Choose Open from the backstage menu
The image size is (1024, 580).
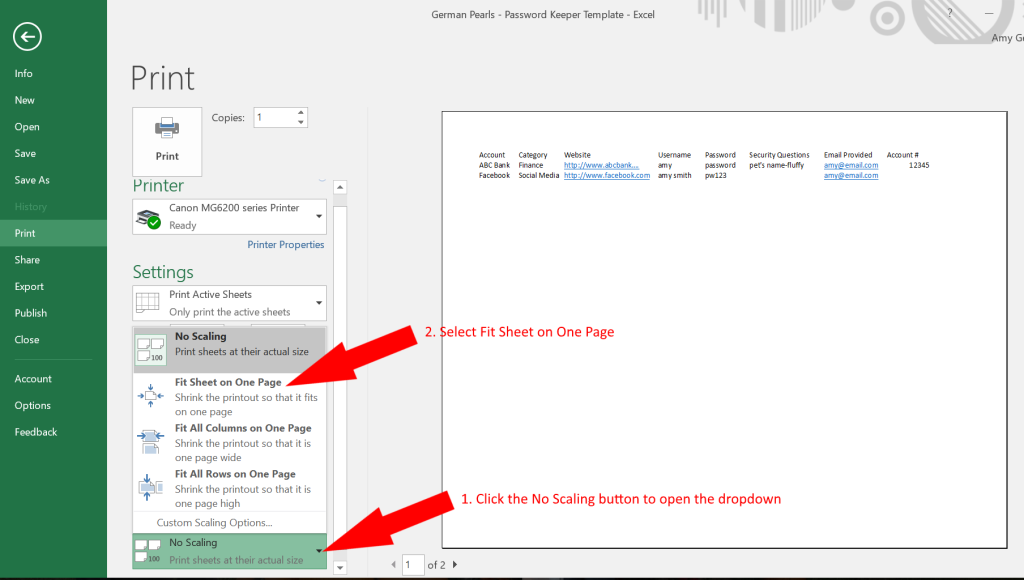tap(27, 127)
